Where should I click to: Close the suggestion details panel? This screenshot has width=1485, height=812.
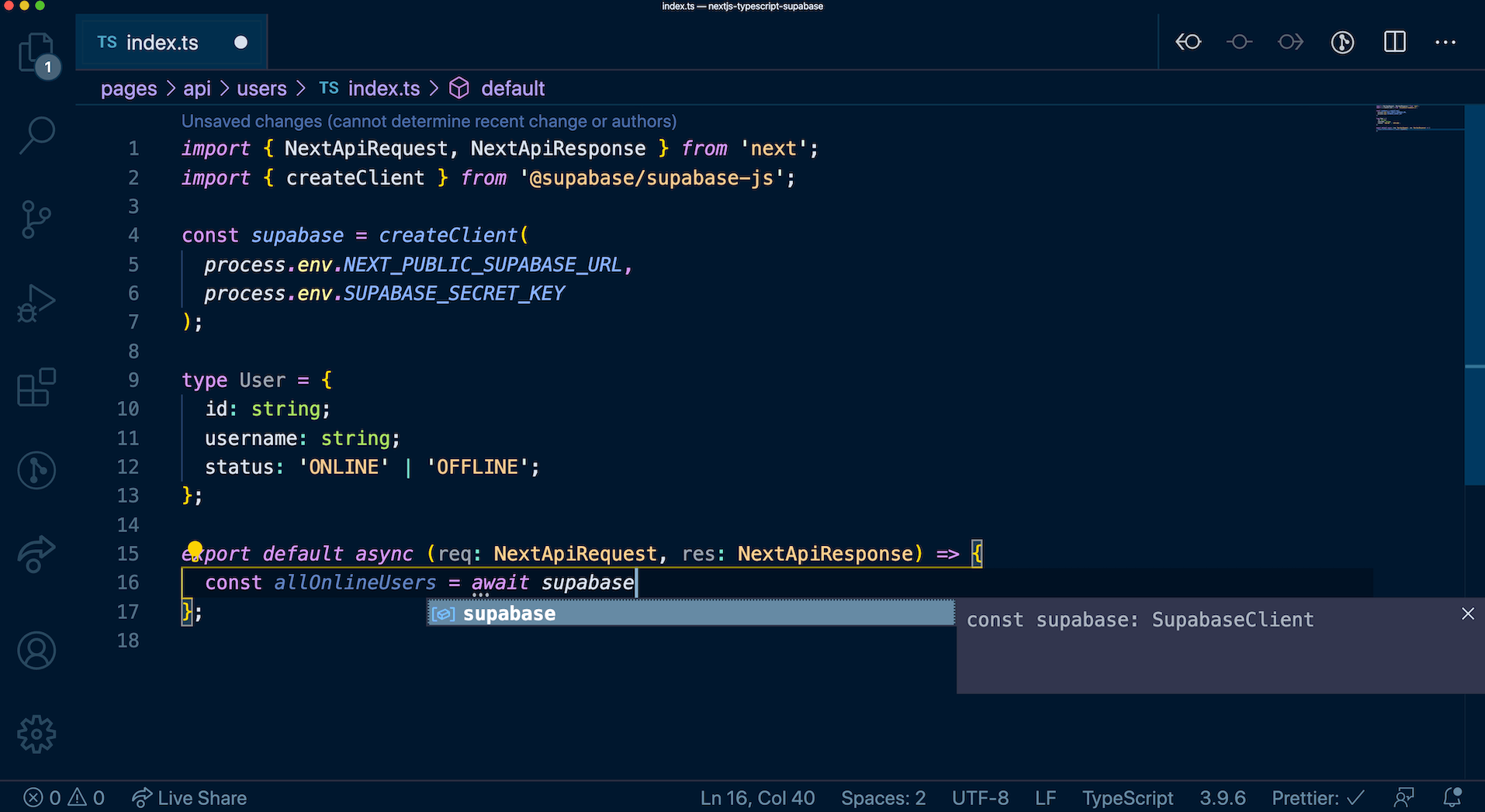point(1467,613)
